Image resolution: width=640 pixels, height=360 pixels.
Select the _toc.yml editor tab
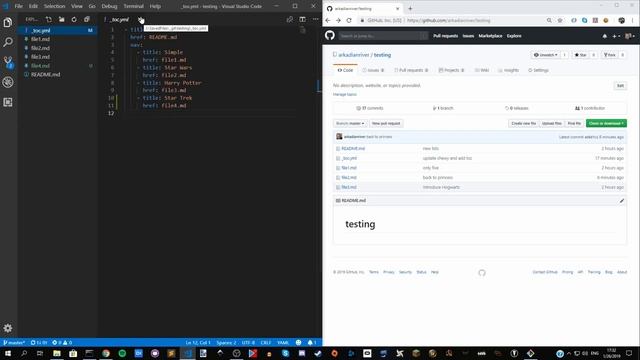click(119, 19)
